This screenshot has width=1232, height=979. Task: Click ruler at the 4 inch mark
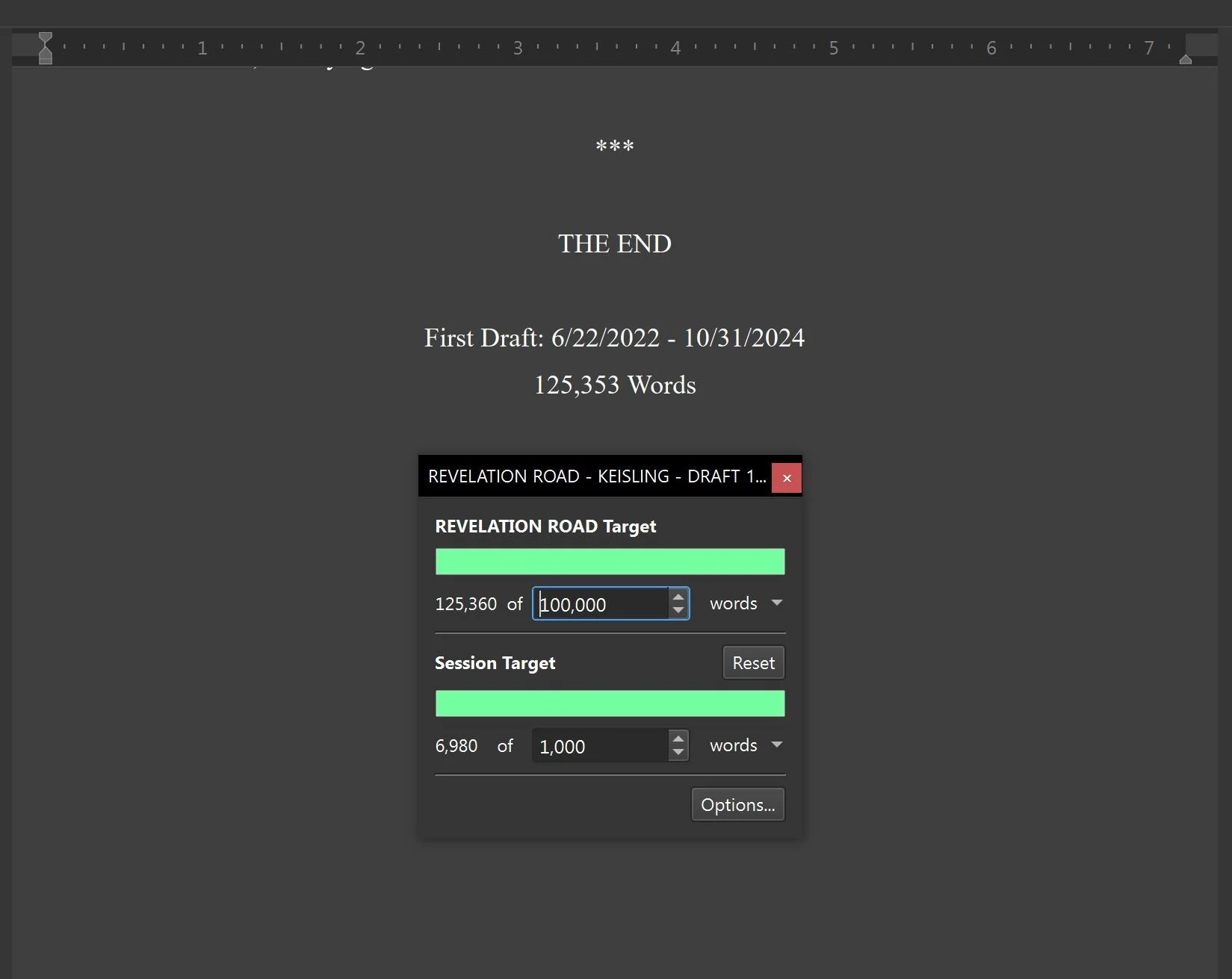click(x=675, y=49)
